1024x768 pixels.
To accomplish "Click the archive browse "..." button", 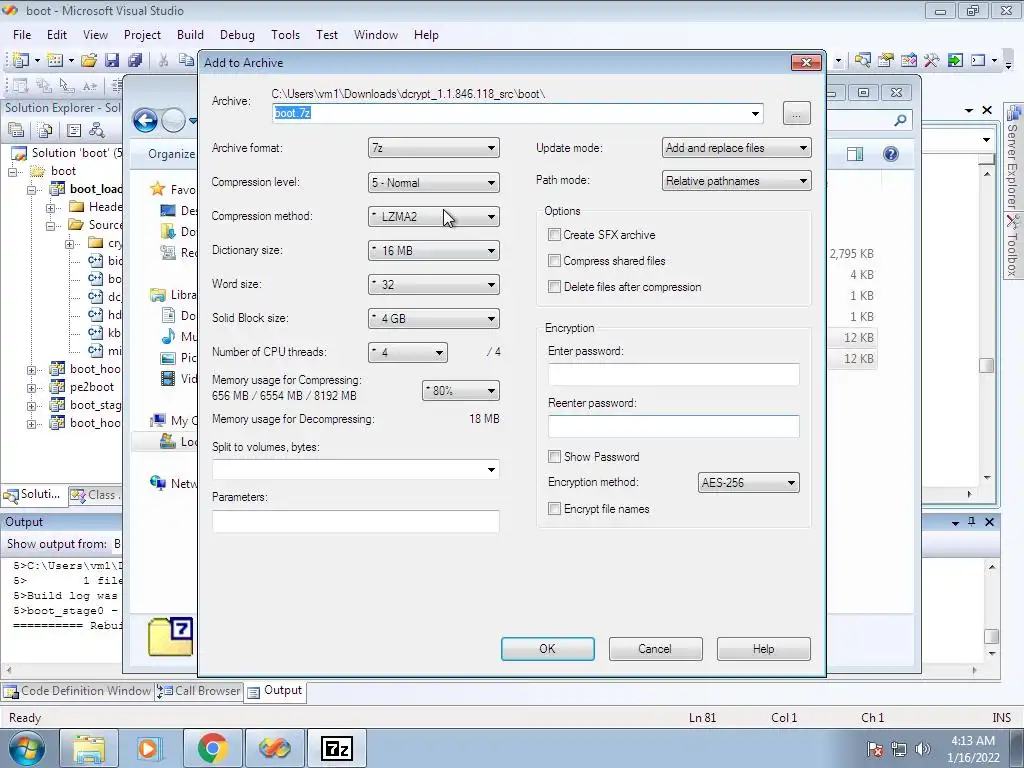I will point(796,114).
